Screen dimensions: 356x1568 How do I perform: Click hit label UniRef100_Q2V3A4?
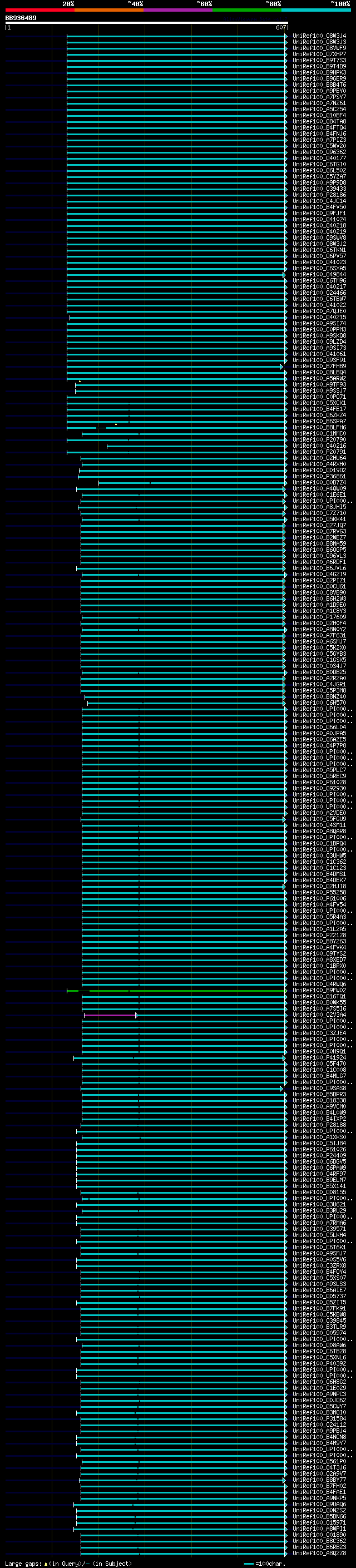coord(319,1015)
